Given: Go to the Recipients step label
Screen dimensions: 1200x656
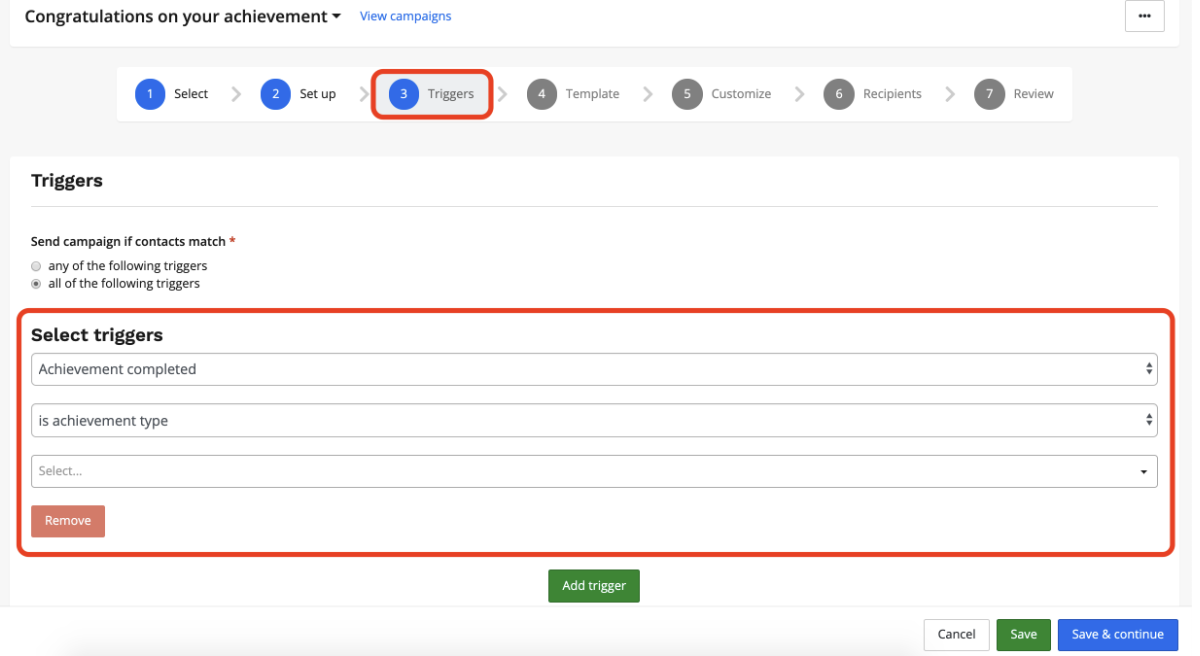Looking at the screenshot, I should tap(892, 94).
